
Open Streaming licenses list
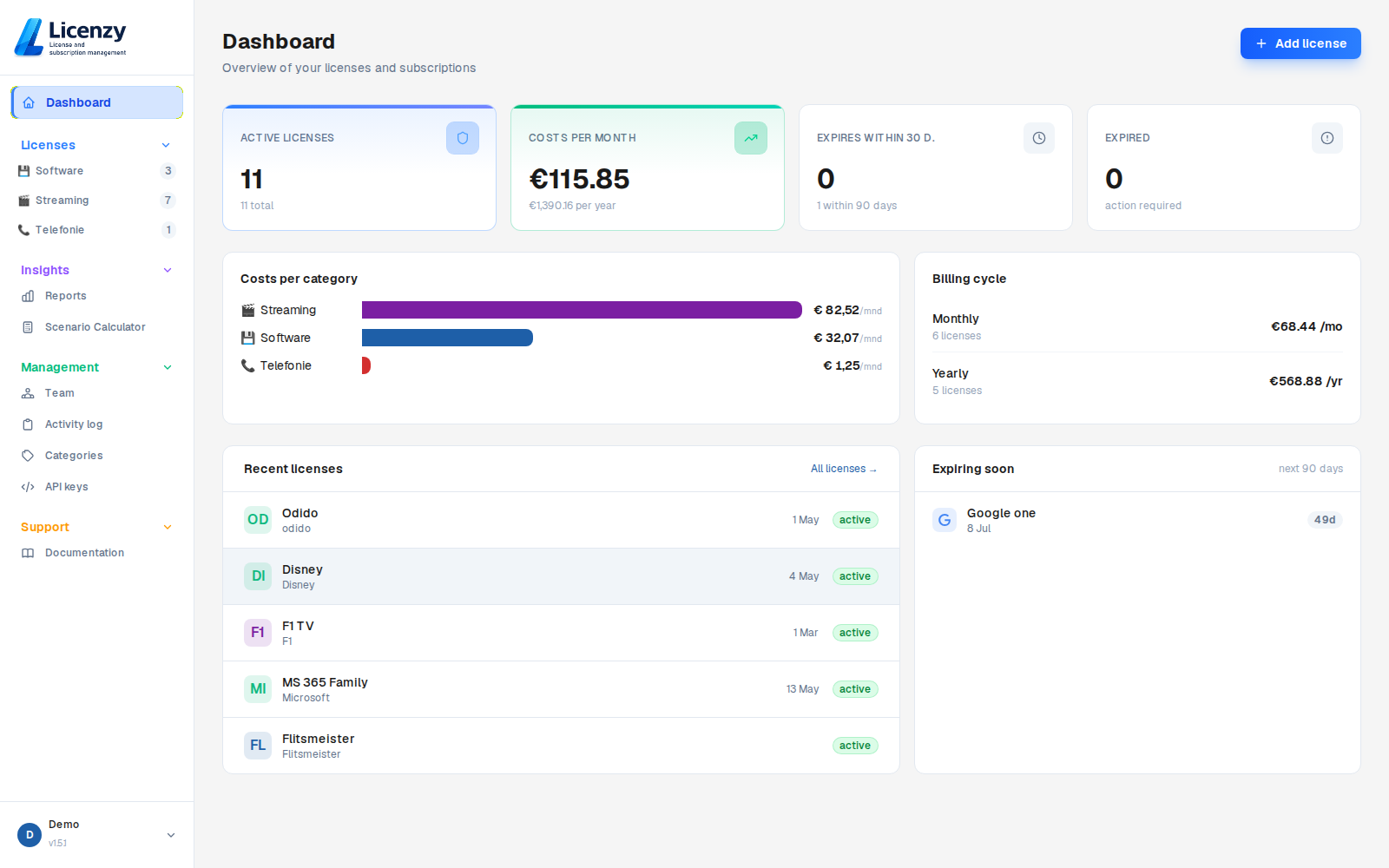tap(97, 201)
